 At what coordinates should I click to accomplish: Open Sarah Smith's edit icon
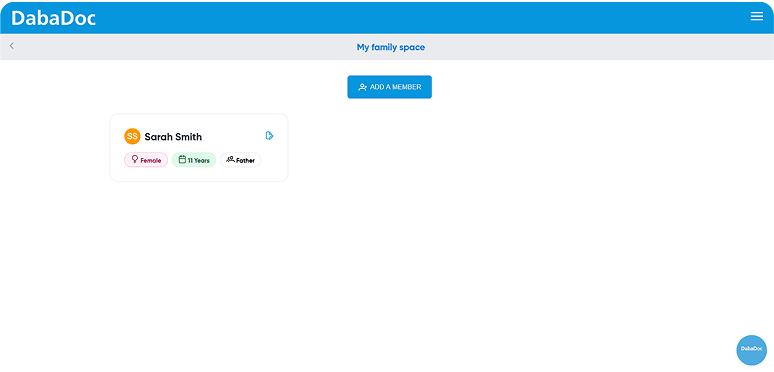click(270, 136)
